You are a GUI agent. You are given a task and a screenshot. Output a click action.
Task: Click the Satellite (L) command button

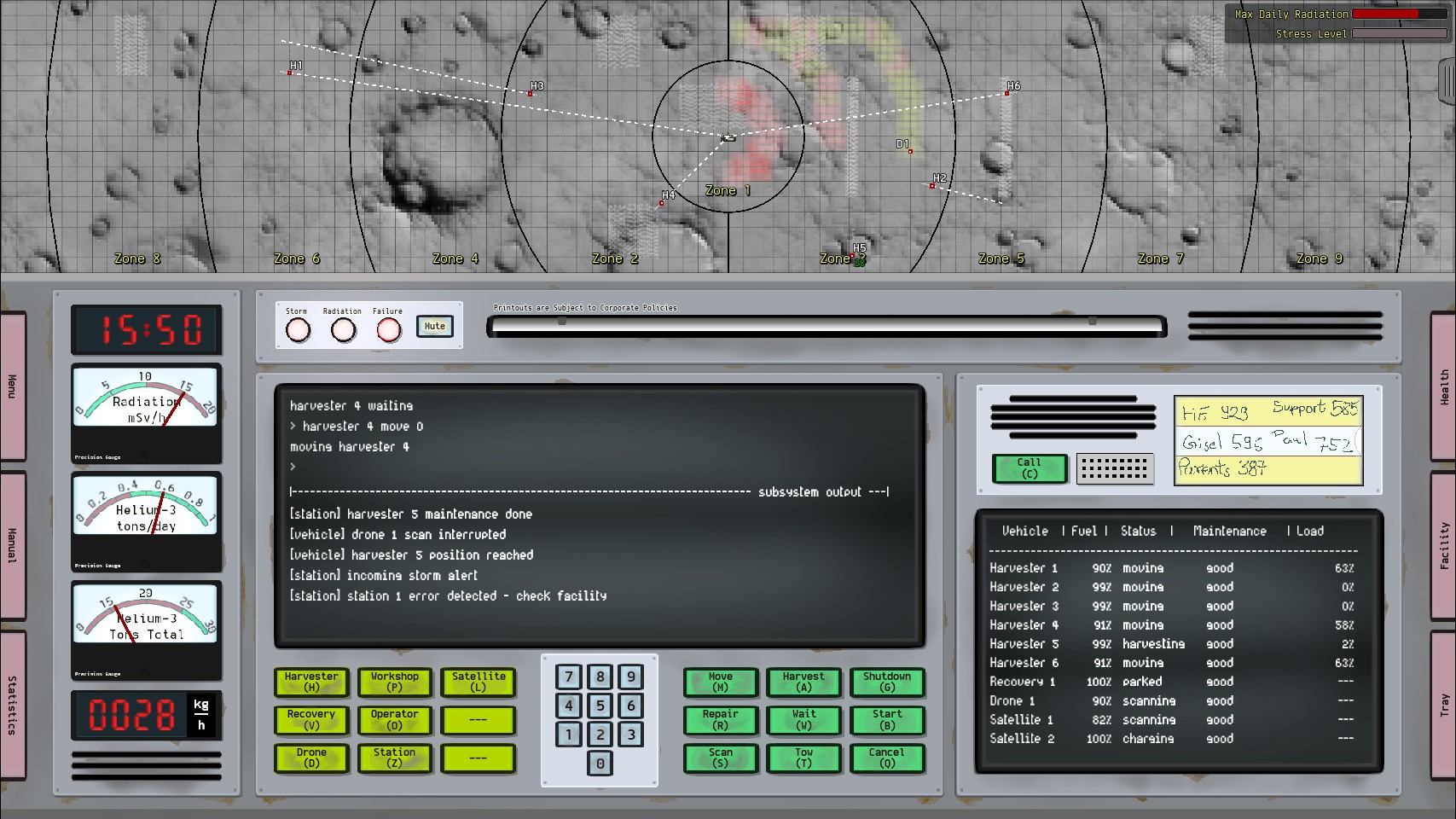(479, 682)
